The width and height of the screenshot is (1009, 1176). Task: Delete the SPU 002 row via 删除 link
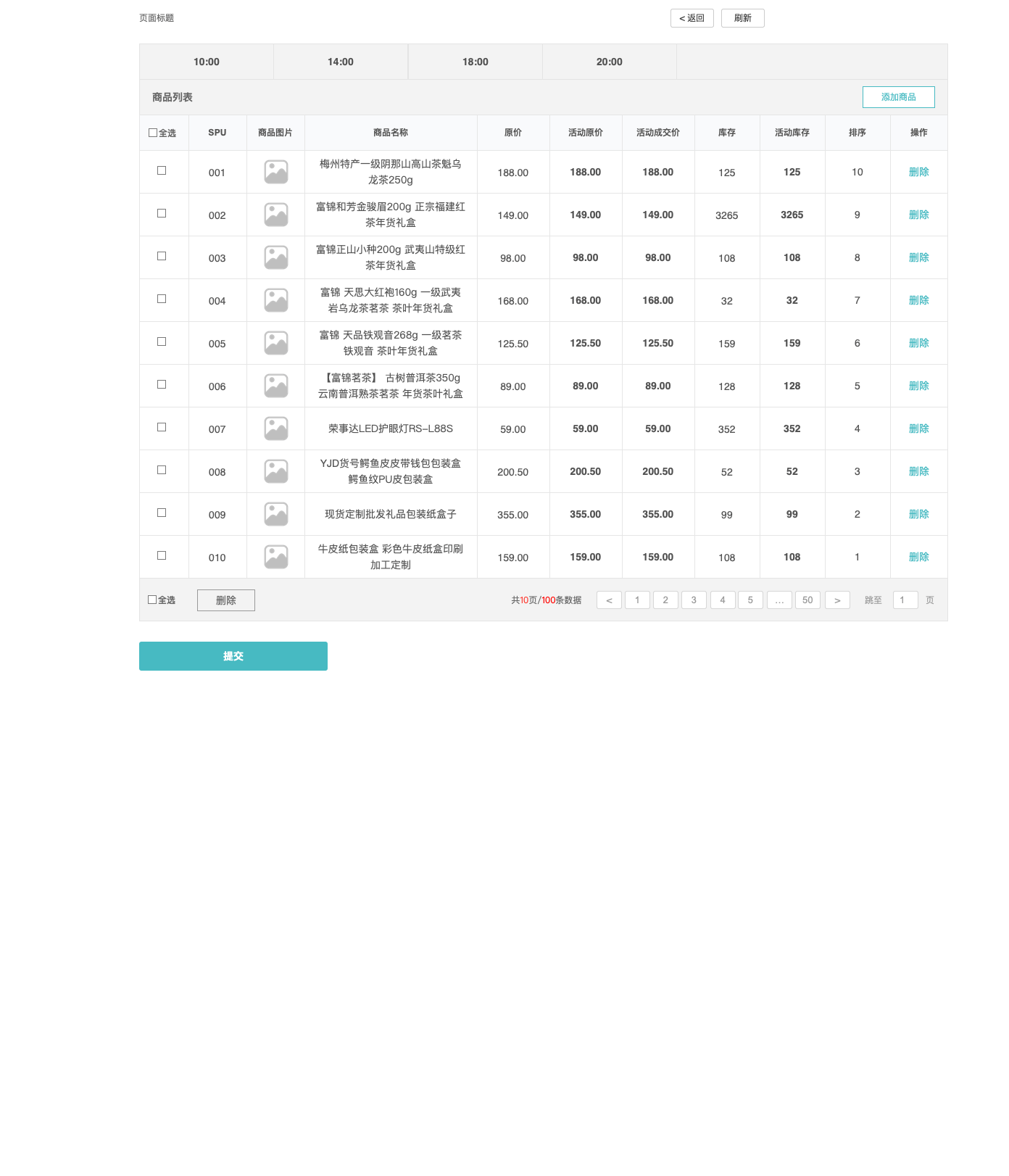click(919, 215)
